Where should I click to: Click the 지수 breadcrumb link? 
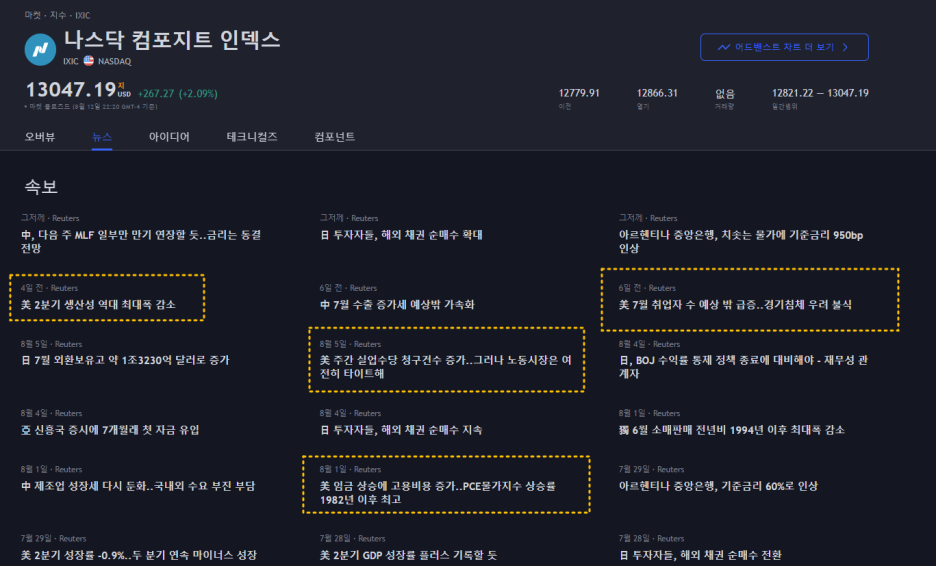58,15
